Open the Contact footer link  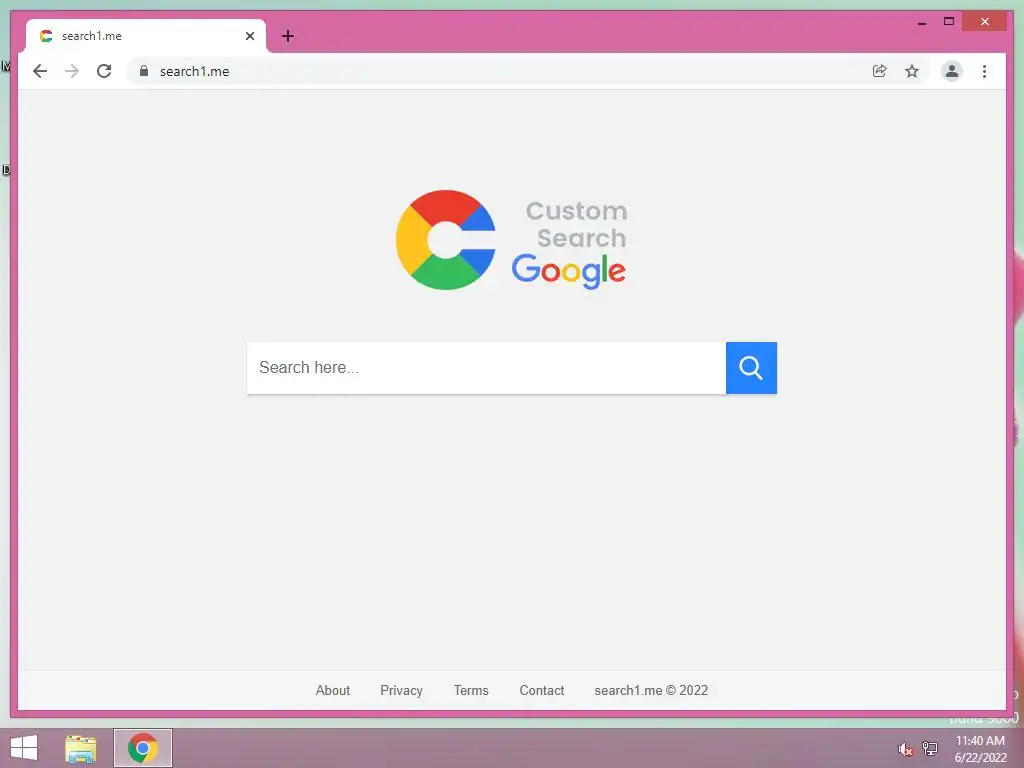[x=541, y=690]
